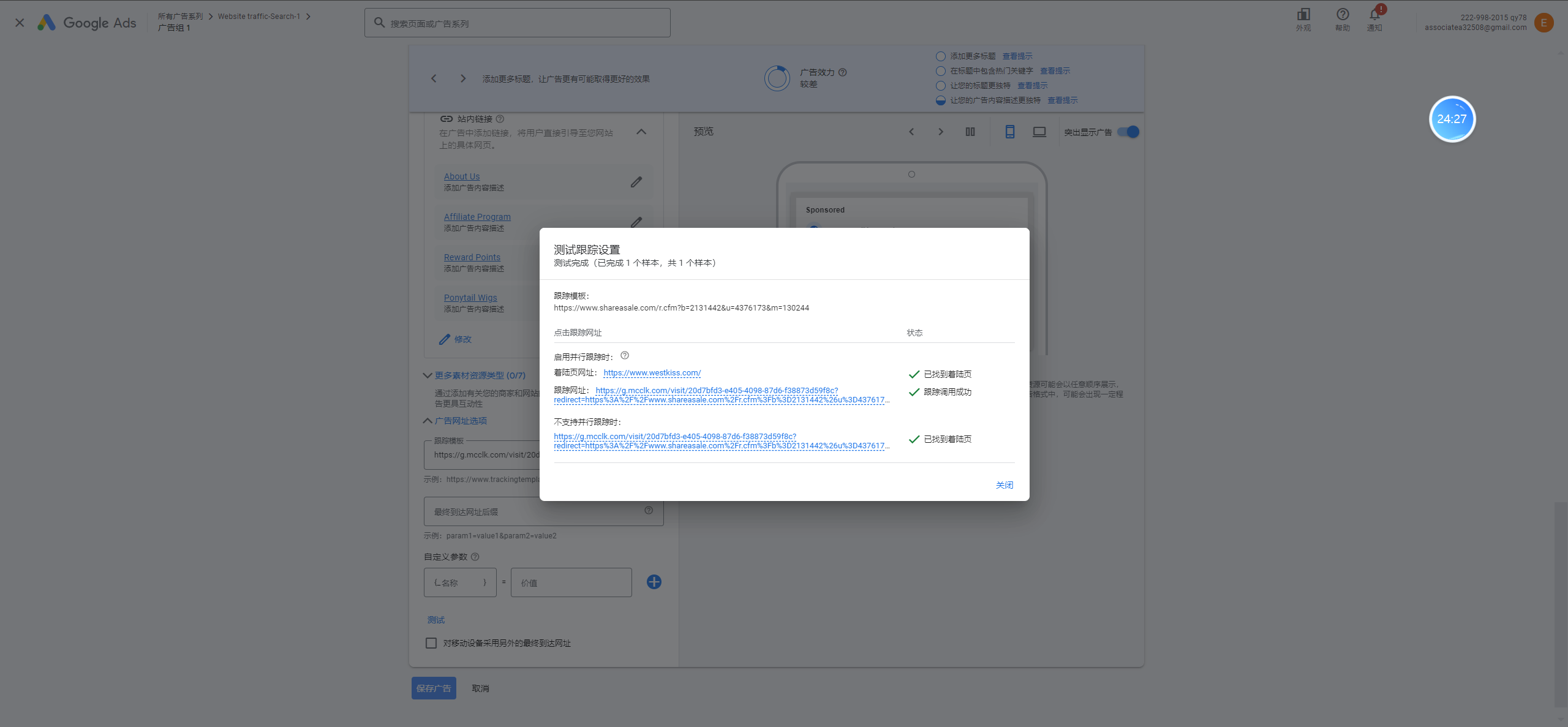1568x727 pixels.
Task: Open the help question mark icon
Action: (1343, 15)
